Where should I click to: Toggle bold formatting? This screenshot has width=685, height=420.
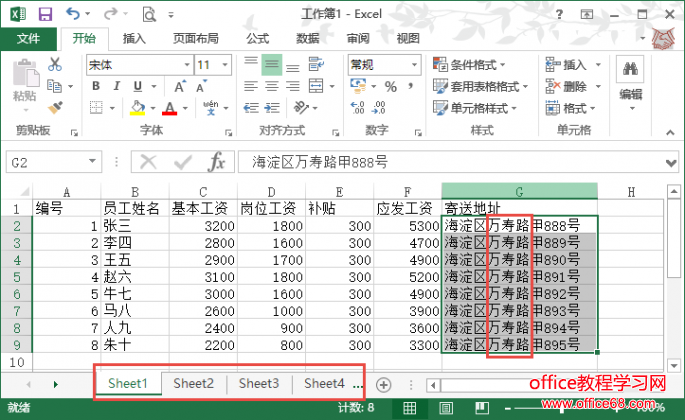pos(96,86)
